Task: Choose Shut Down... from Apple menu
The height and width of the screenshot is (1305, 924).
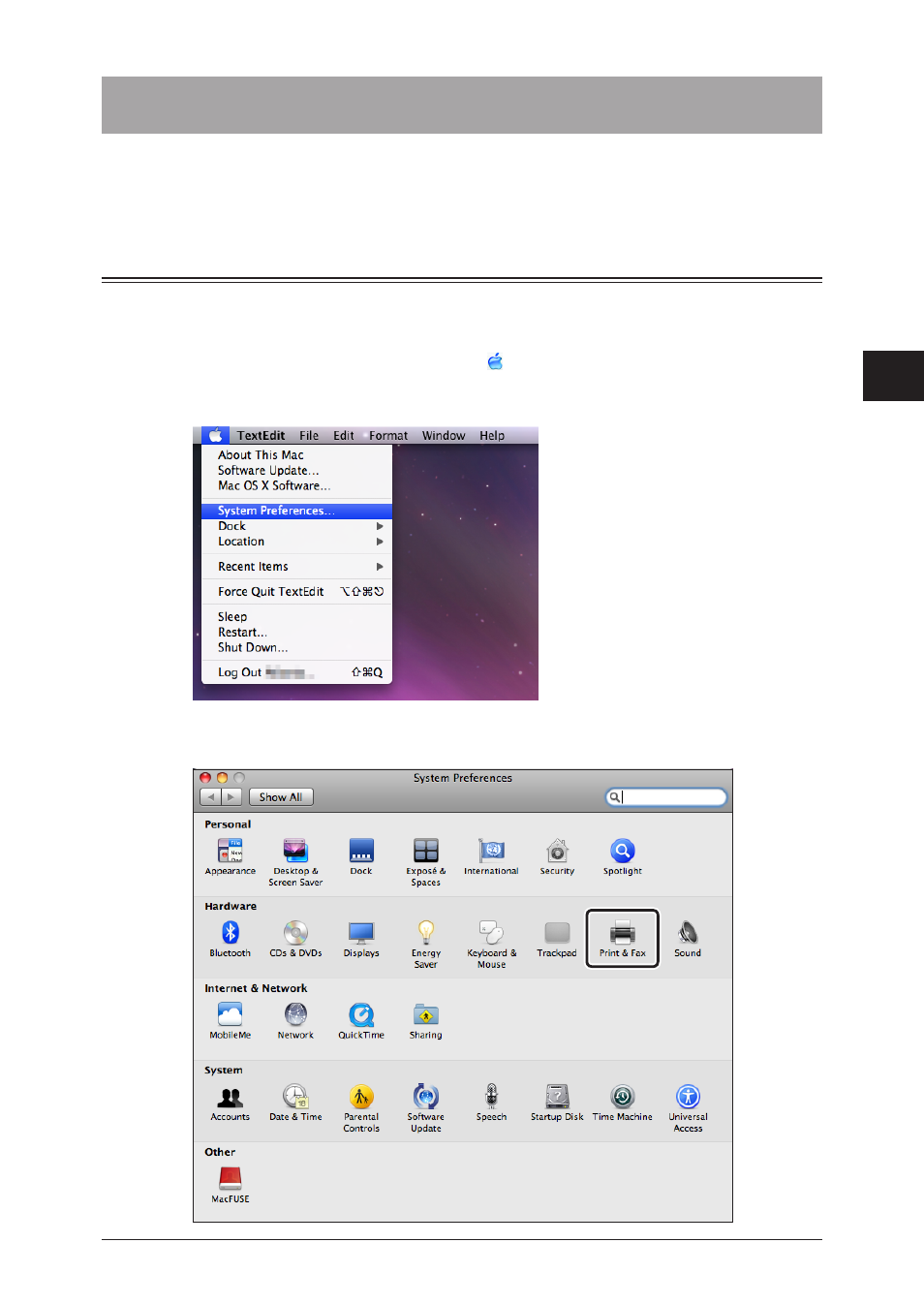Action: point(296,648)
